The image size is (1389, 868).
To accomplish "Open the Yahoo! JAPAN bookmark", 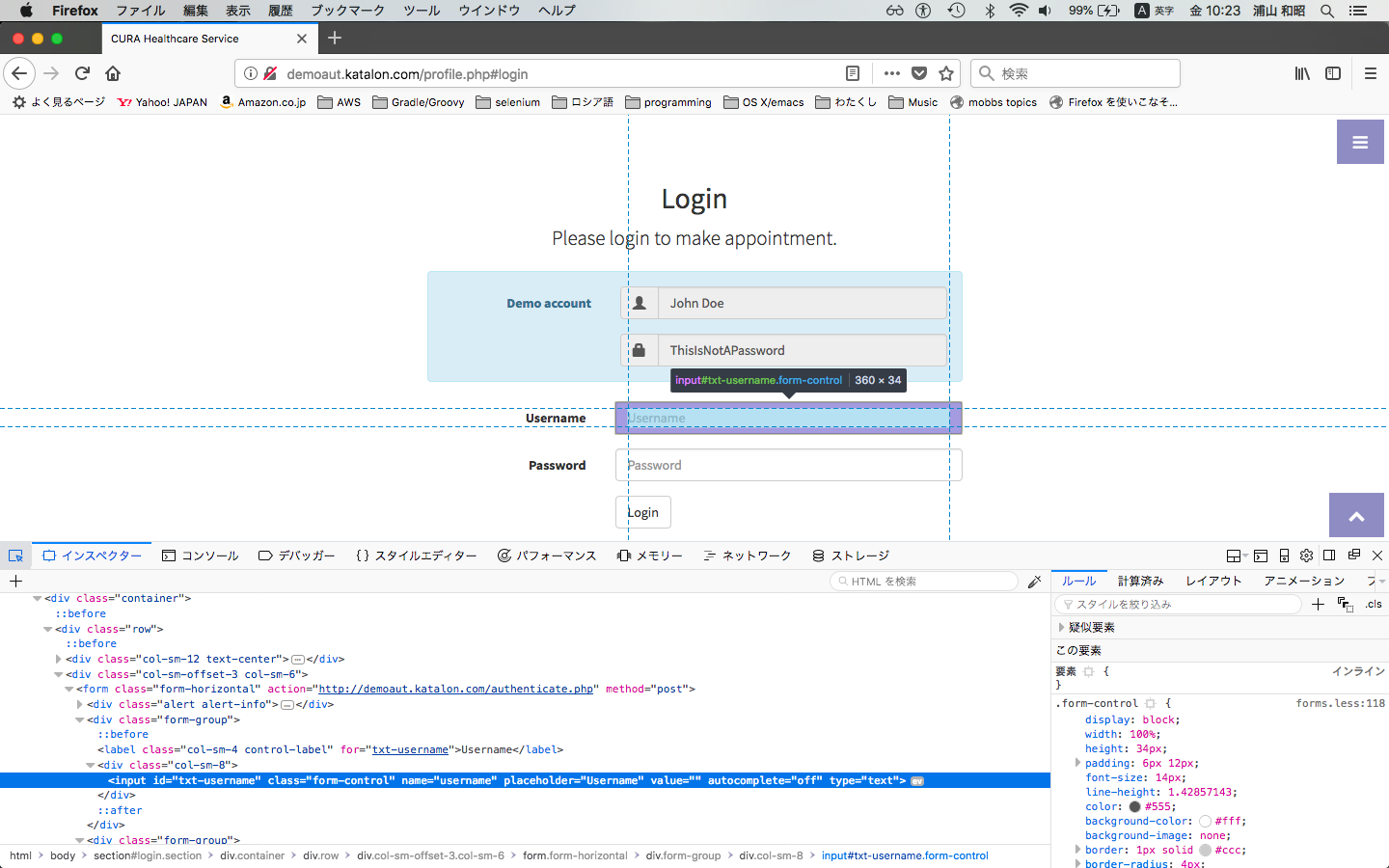I will click(x=162, y=102).
